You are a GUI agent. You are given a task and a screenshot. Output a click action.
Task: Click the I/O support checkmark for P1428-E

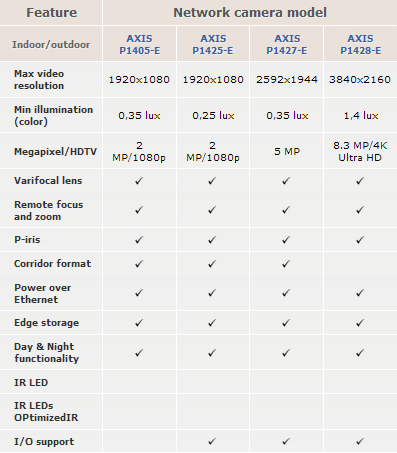tap(360, 442)
